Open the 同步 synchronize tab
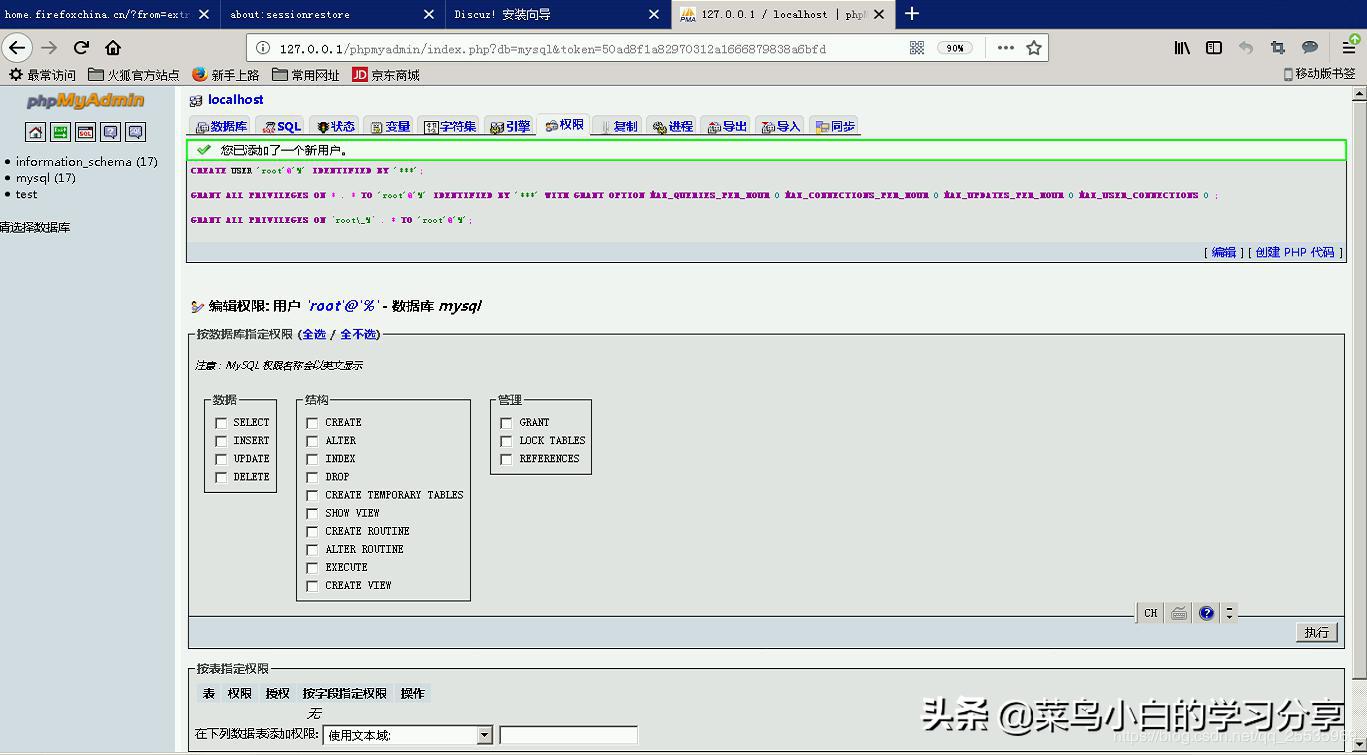Screen dimensions: 1367x755 [835, 126]
